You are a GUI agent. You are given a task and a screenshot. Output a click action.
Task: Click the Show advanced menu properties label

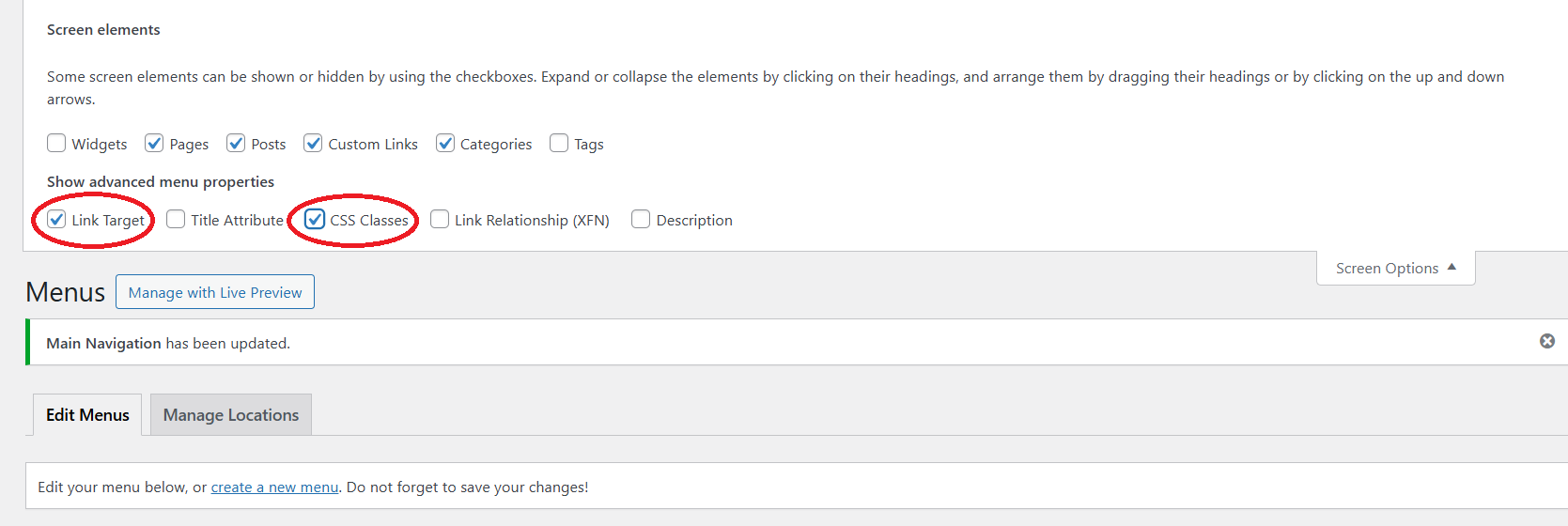[x=161, y=182]
